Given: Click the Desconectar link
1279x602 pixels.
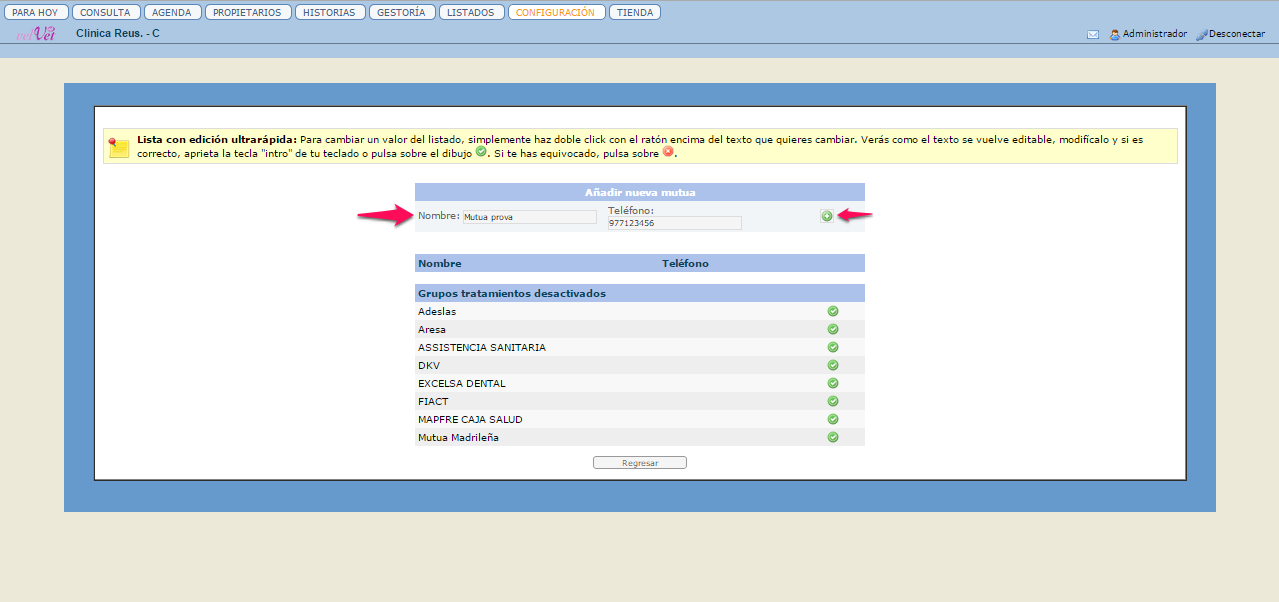Looking at the screenshot, I should (1236, 34).
